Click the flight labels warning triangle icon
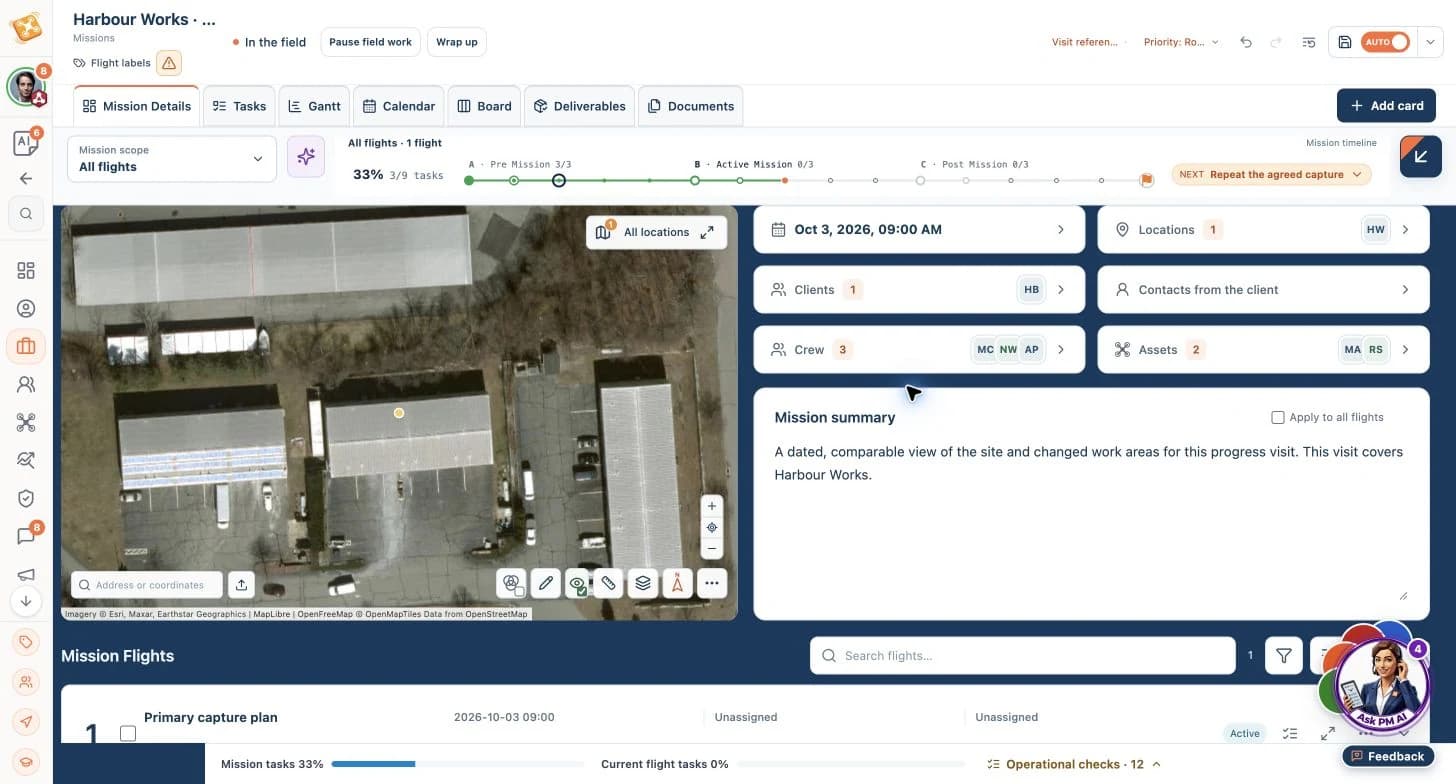 [169, 63]
